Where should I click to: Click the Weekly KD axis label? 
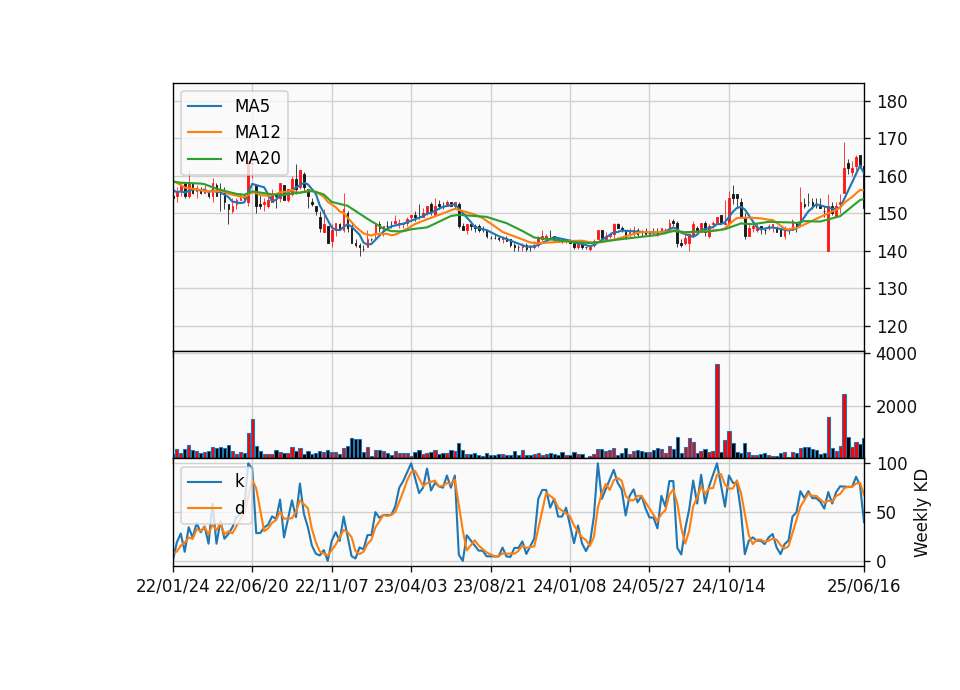click(921, 514)
